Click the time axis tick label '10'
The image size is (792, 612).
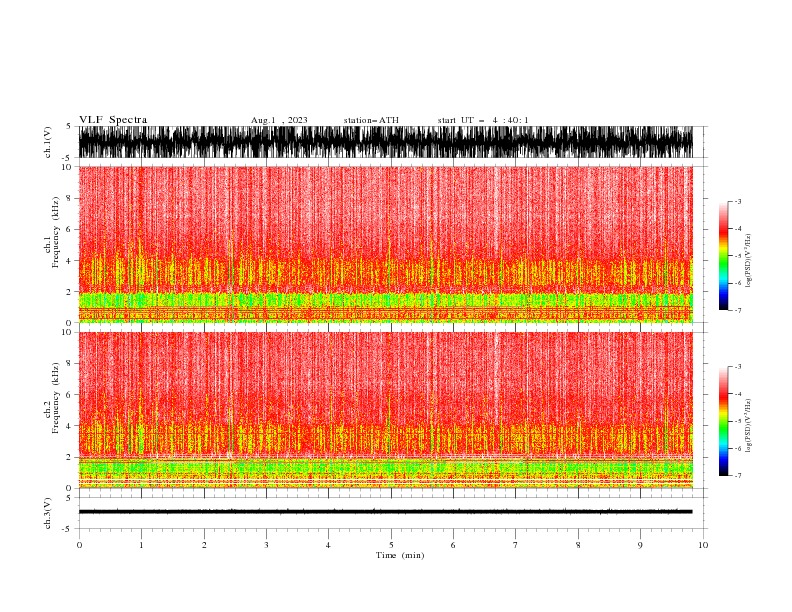703,545
